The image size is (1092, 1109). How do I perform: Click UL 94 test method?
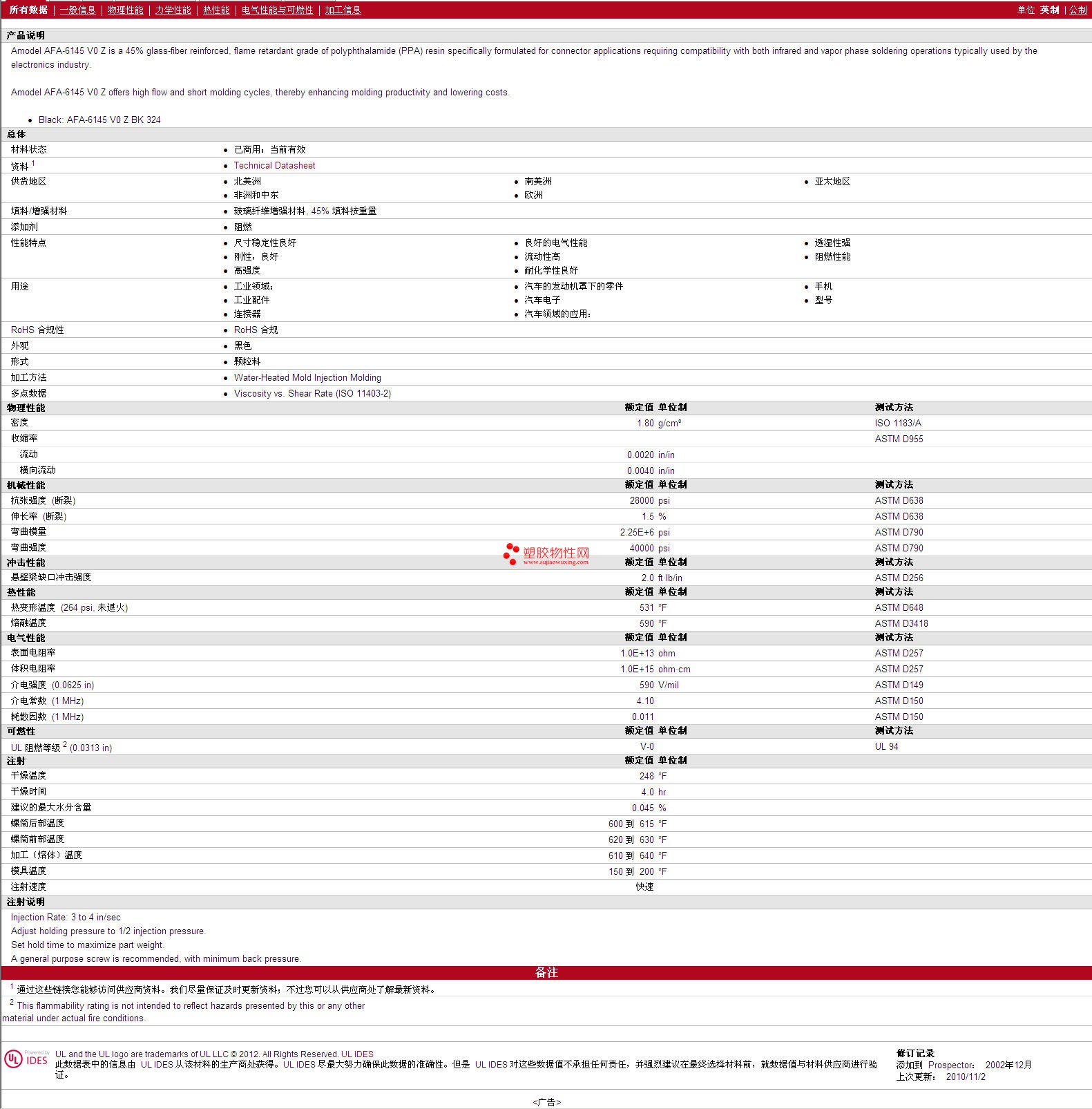(887, 747)
